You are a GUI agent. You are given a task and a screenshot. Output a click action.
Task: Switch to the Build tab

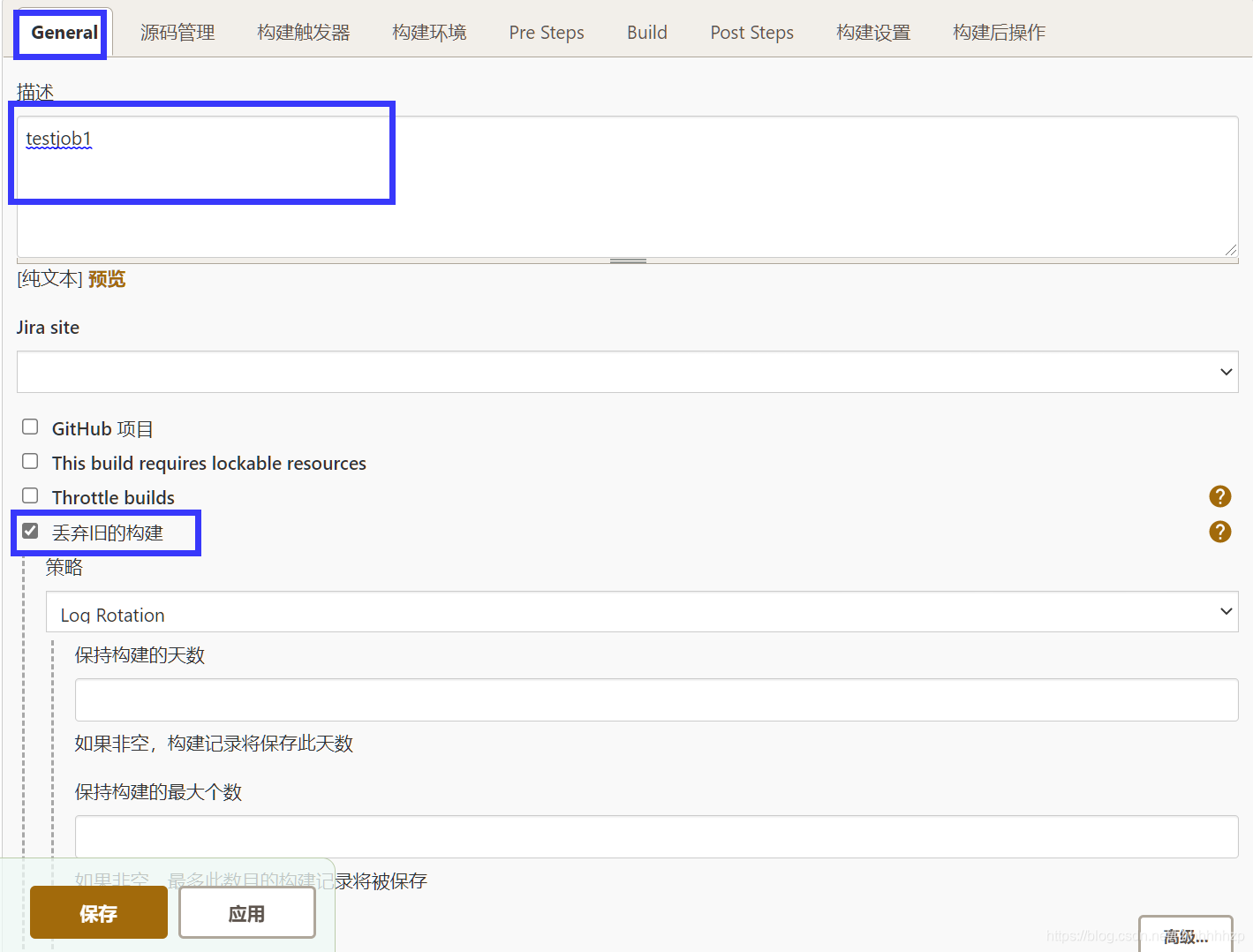pyautogui.click(x=647, y=33)
